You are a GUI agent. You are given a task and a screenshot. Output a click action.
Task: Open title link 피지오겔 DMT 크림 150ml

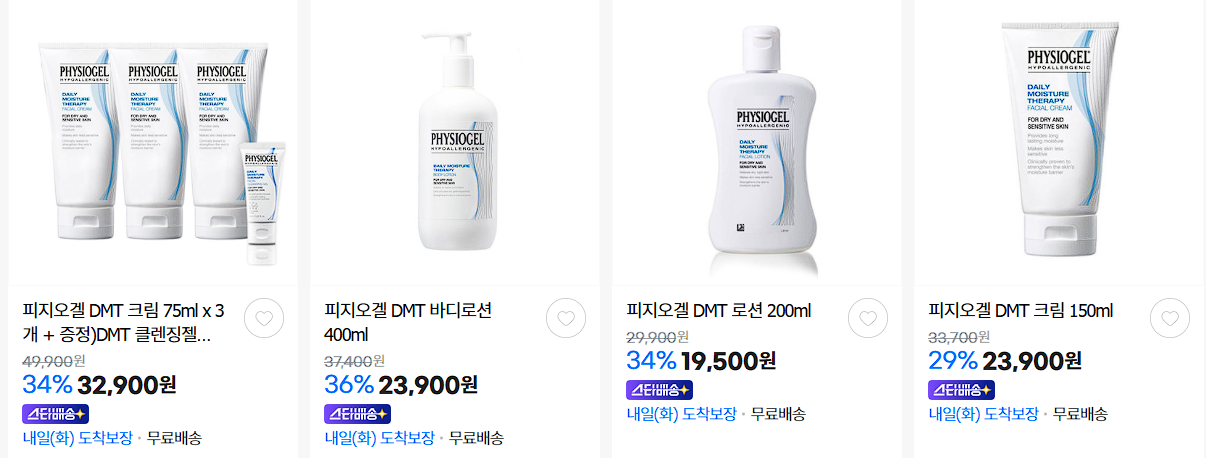[1020, 311]
